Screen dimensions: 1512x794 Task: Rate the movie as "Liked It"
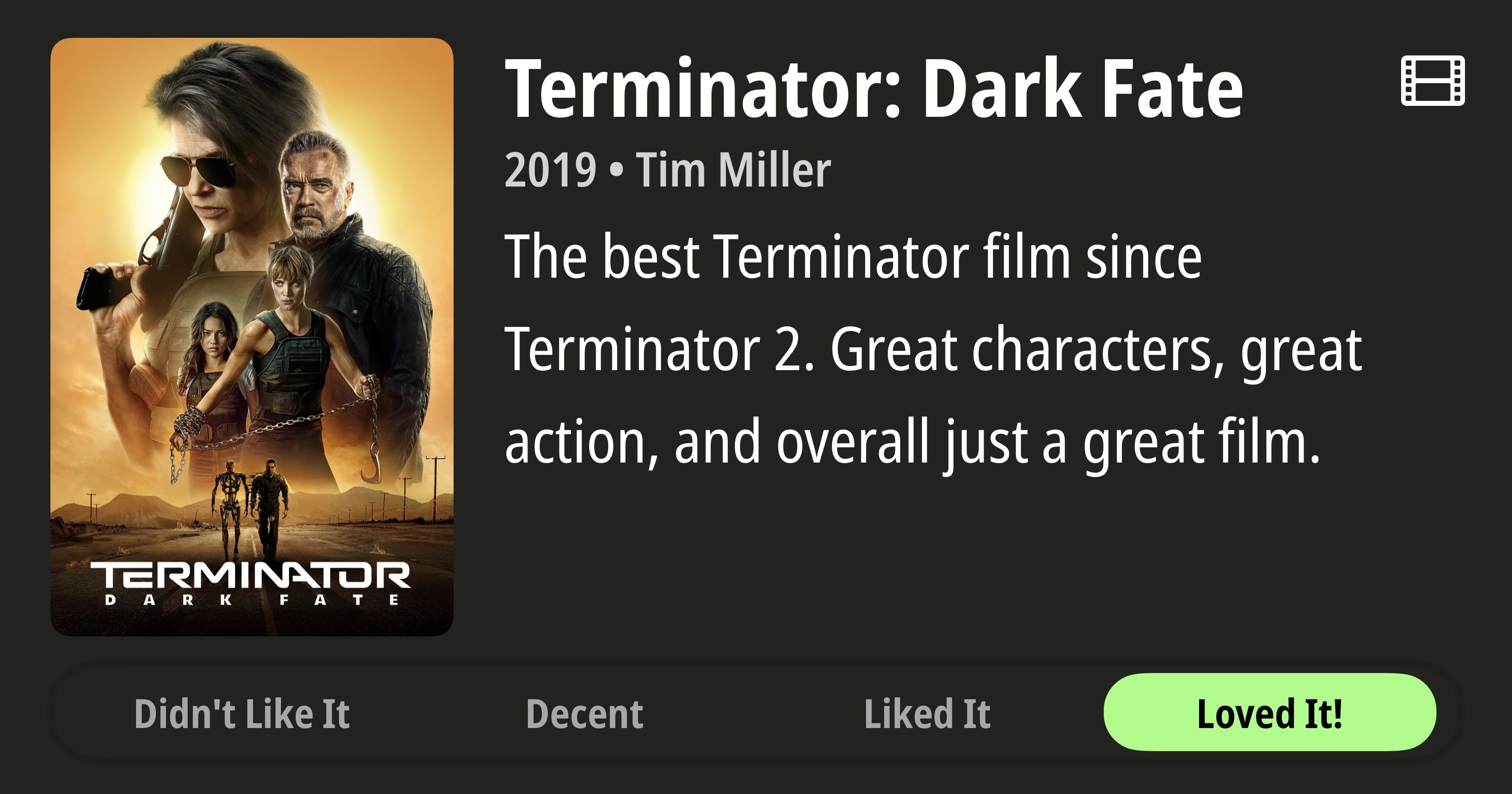927,713
